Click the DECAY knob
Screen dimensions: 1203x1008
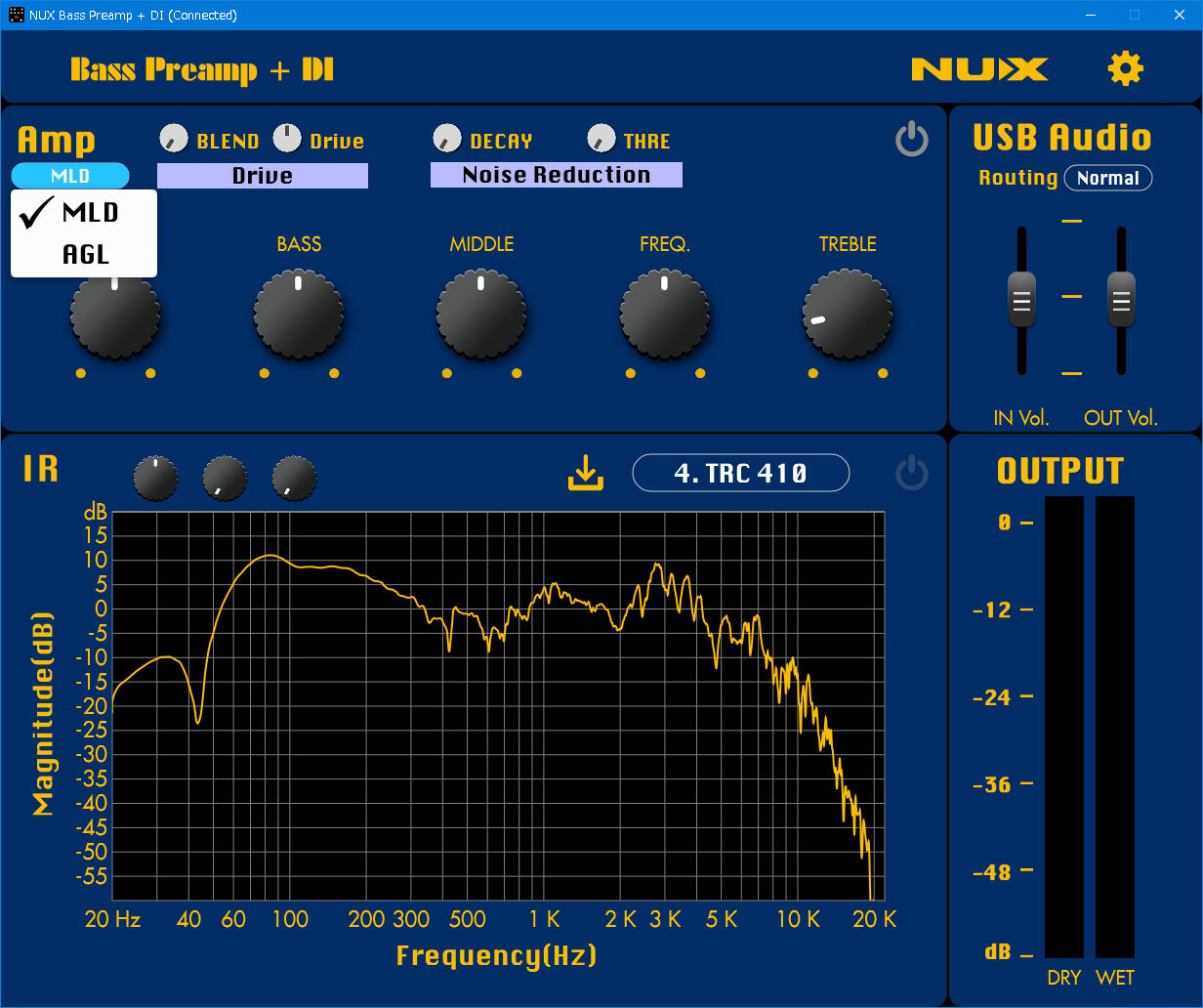click(447, 139)
